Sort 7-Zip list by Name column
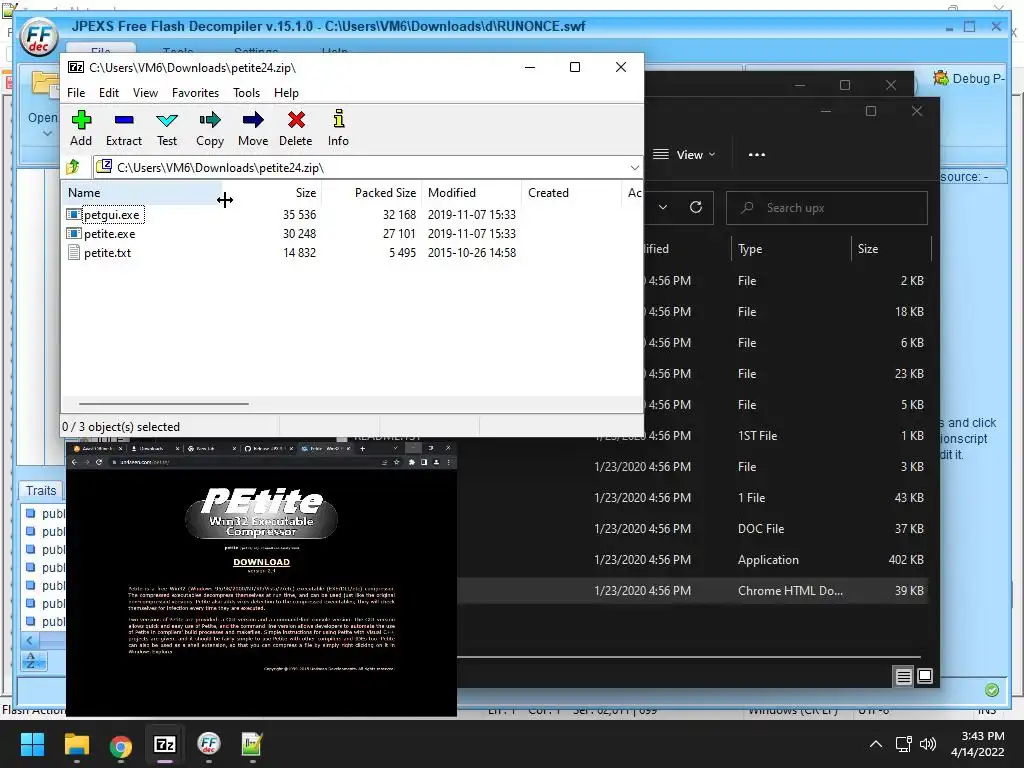The image size is (1024, 768). click(x=142, y=193)
